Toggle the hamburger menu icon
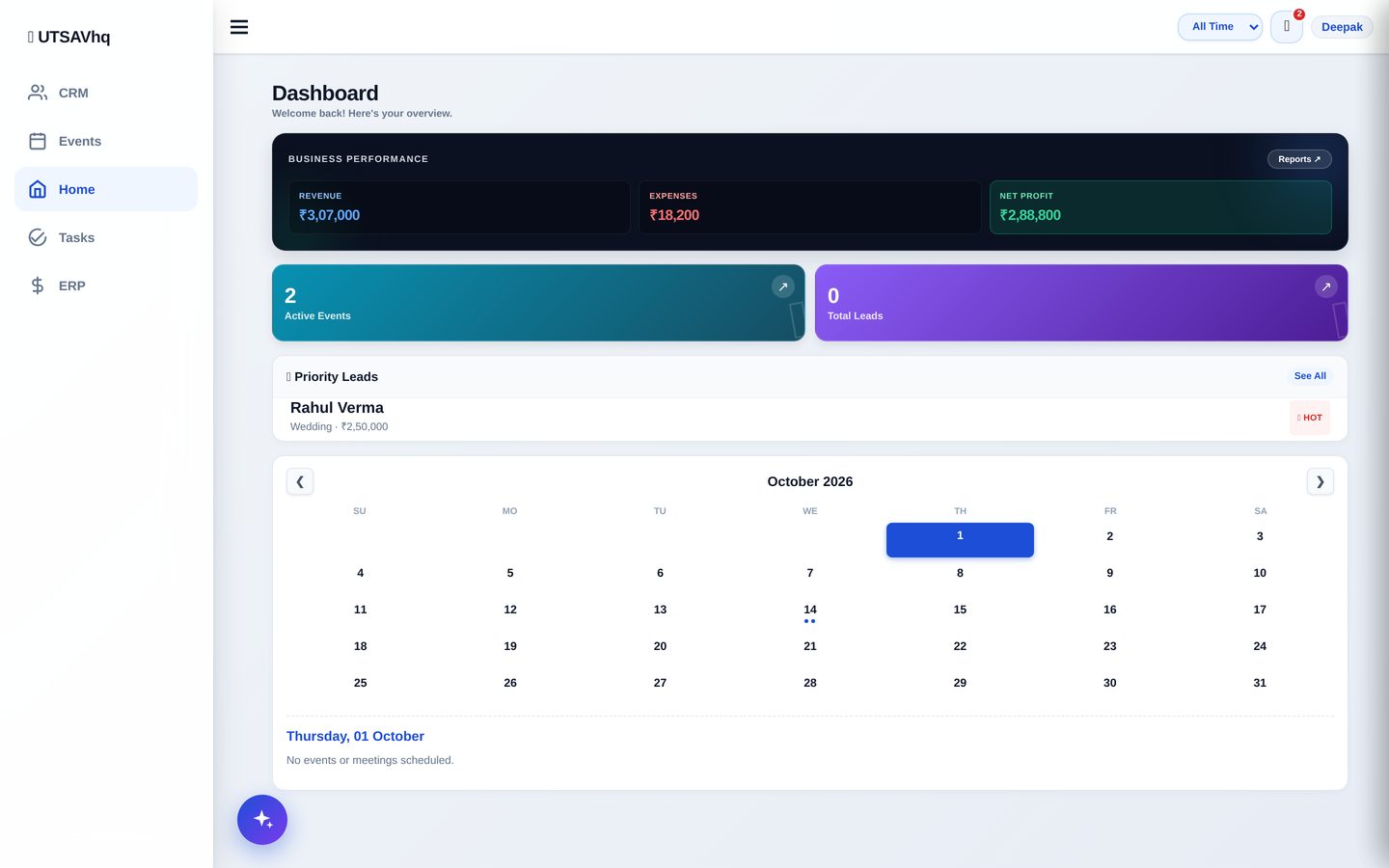The height and width of the screenshot is (868, 1389). [x=239, y=27]
